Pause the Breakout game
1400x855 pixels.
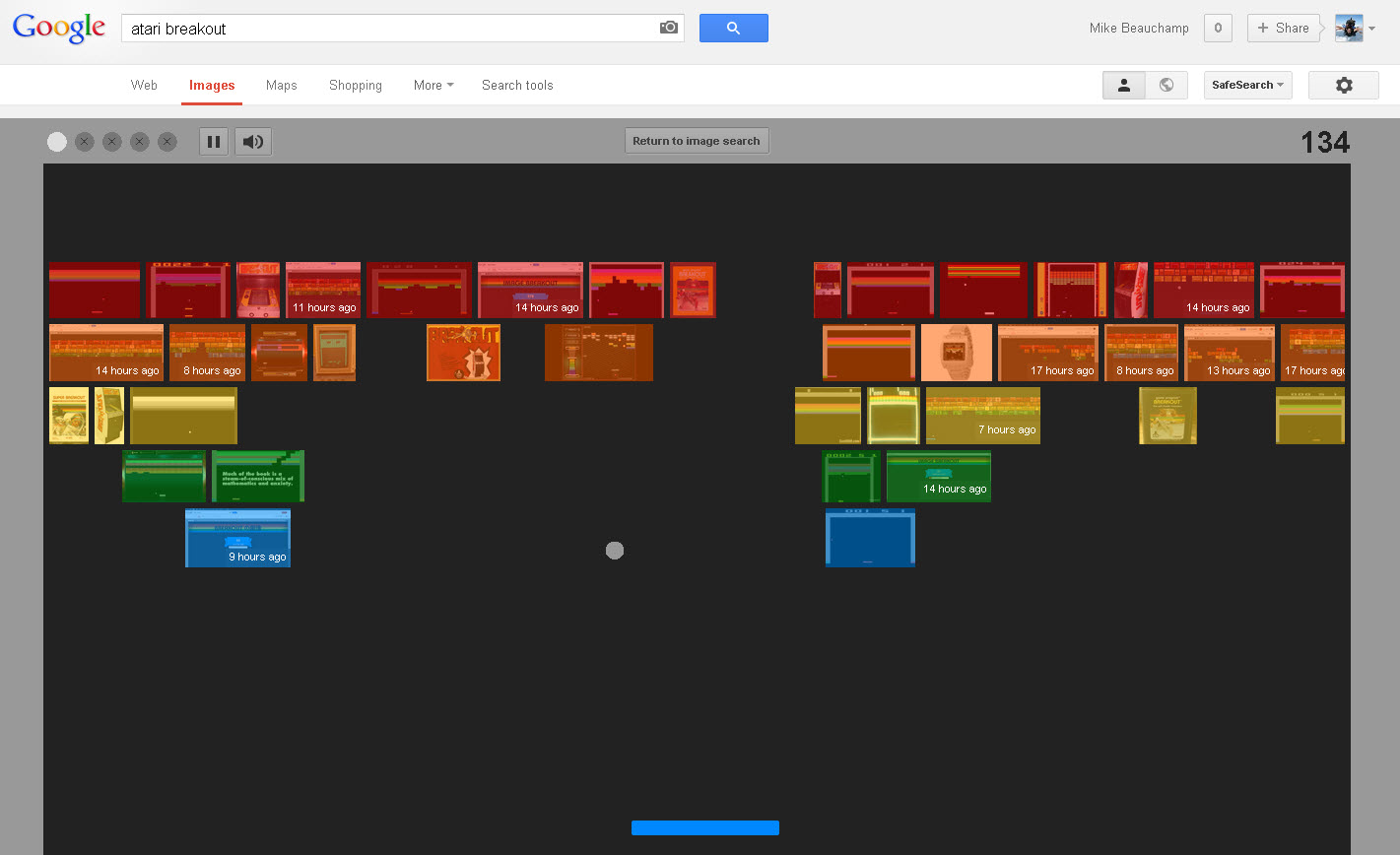(x=214, y=142)
